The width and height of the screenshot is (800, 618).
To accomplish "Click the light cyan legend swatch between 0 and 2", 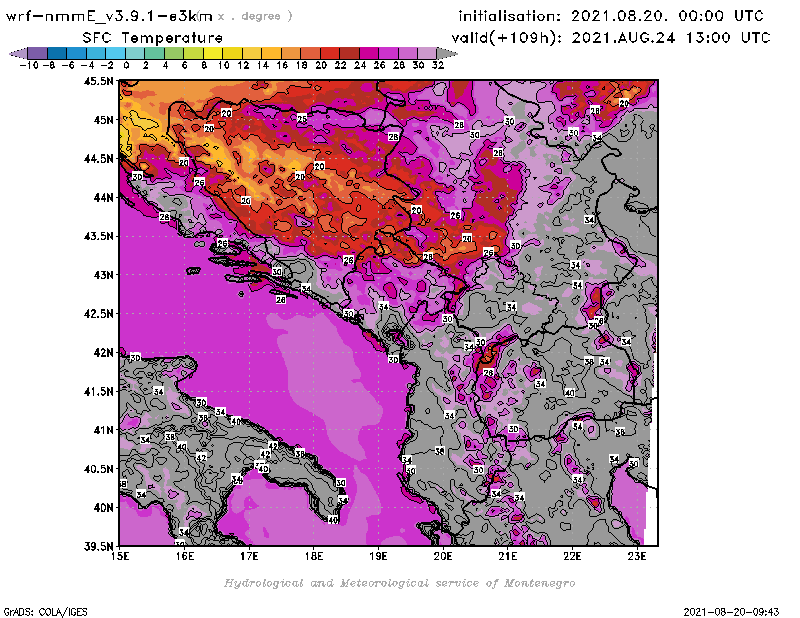I will click(x=135, y=53).
